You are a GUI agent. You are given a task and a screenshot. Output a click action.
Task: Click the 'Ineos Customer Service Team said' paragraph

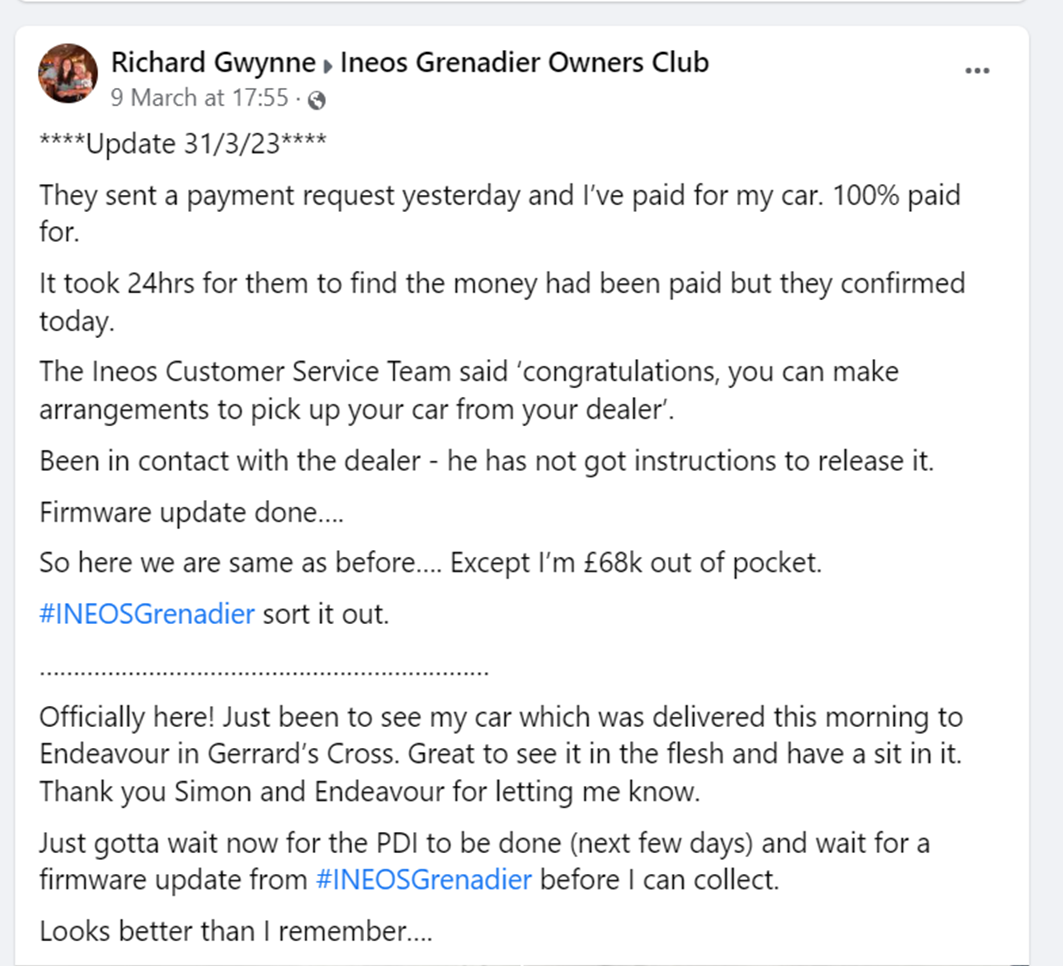(x=469, y=390)
